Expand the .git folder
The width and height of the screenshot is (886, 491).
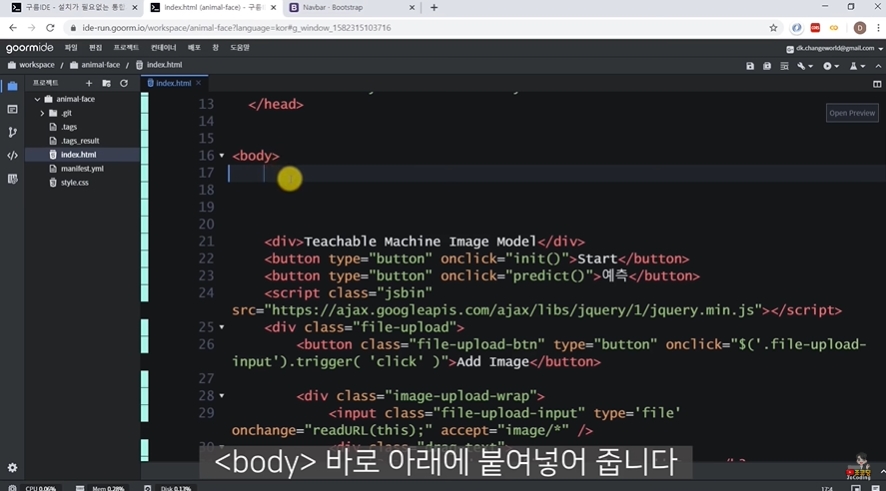coord(42,113)
